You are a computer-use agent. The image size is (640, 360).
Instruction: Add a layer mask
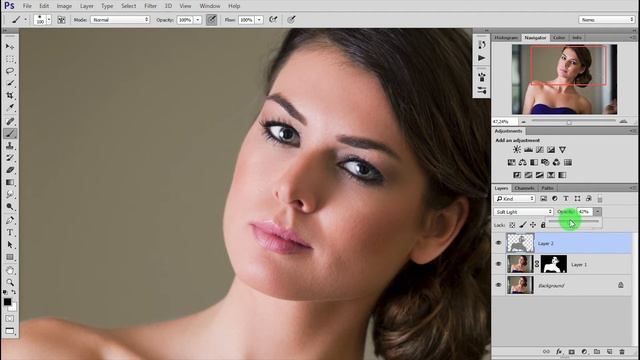click(571, 351)
